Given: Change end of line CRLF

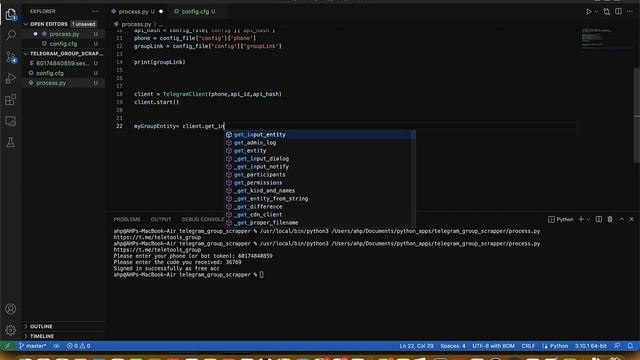Looking at the screenshot, I should 528,346.
